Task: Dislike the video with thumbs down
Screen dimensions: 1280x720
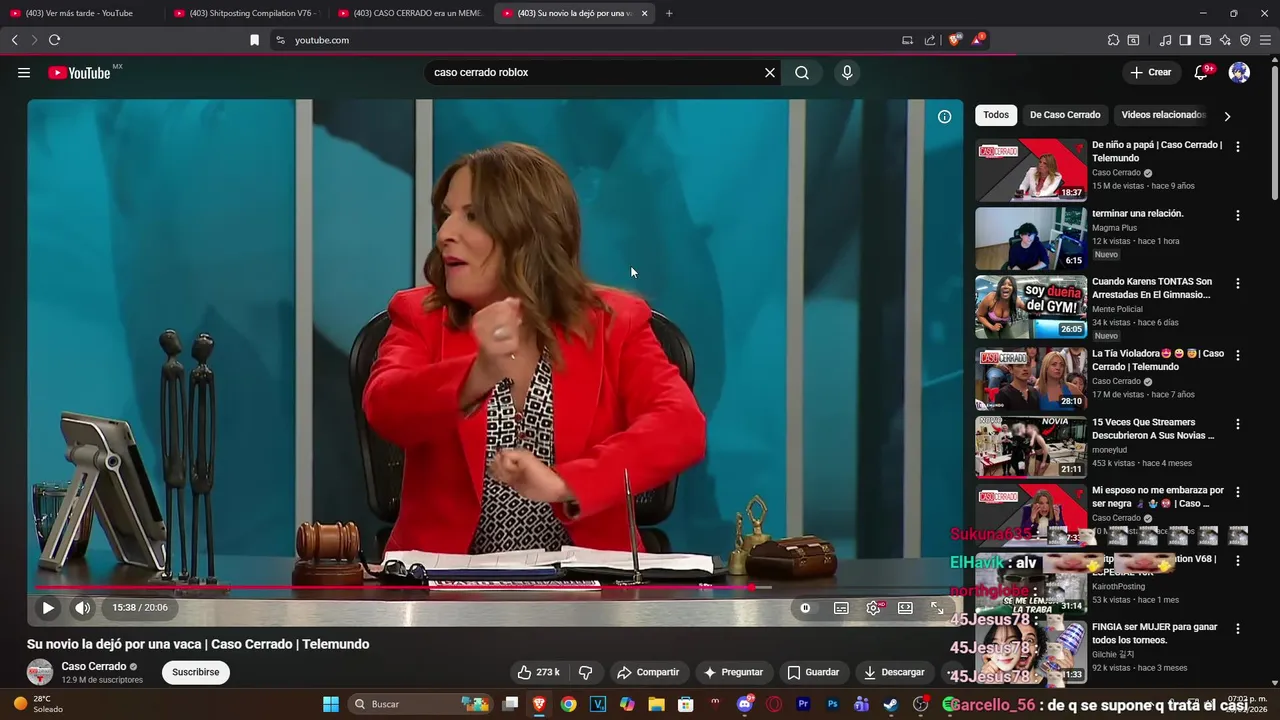Action: (586, 672)
